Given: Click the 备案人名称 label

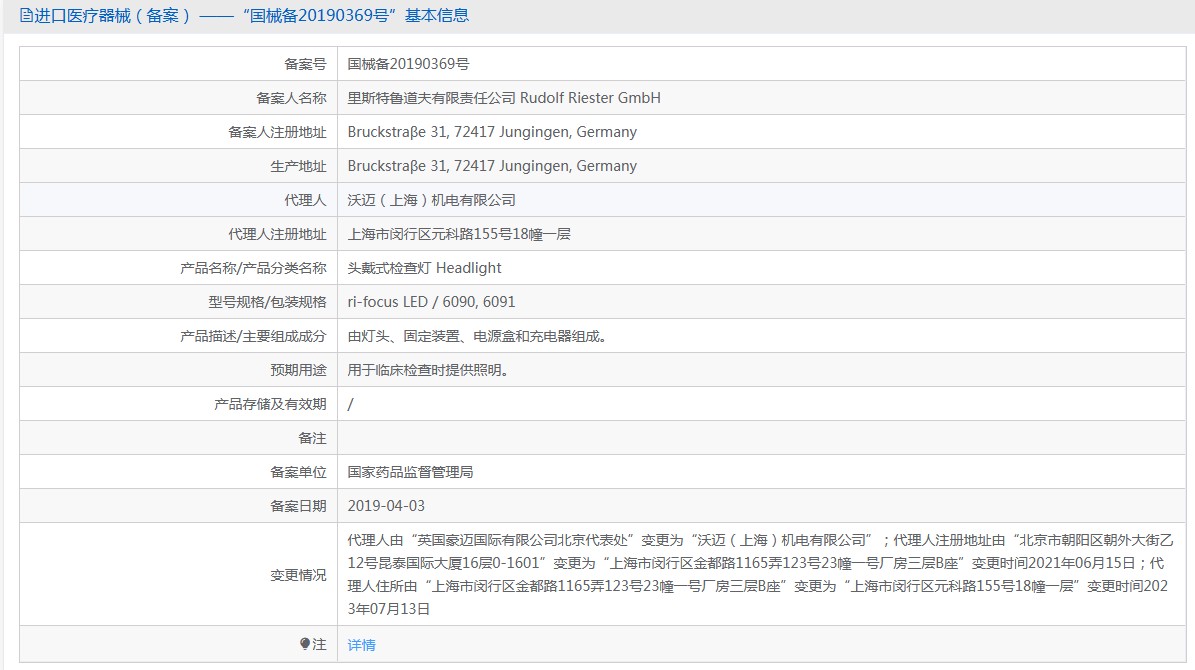Looking at the screenshot, I should (x=291, y=98).
